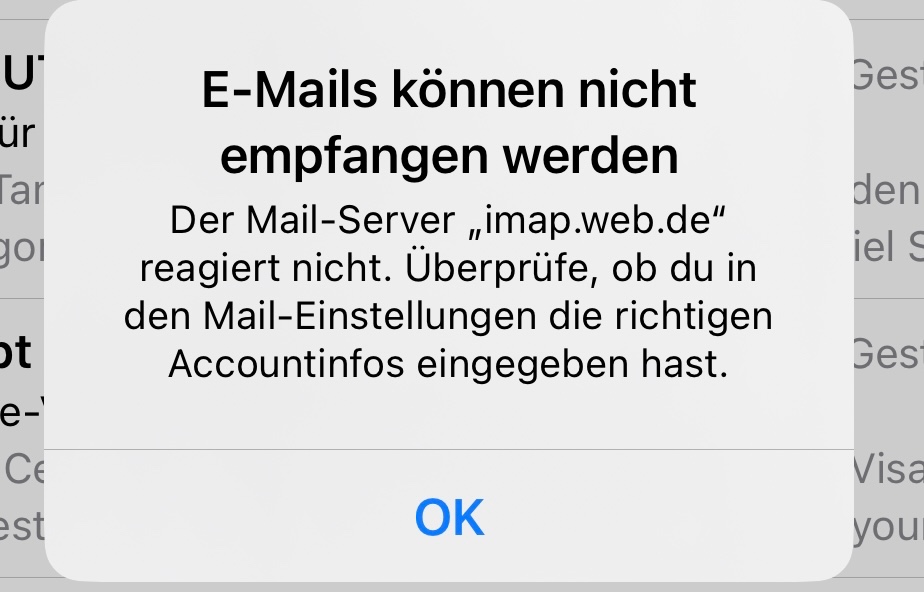Screen dimensions: 924x592
Task: Click the gray "est" preview text on the left
Action: point(22,526)
